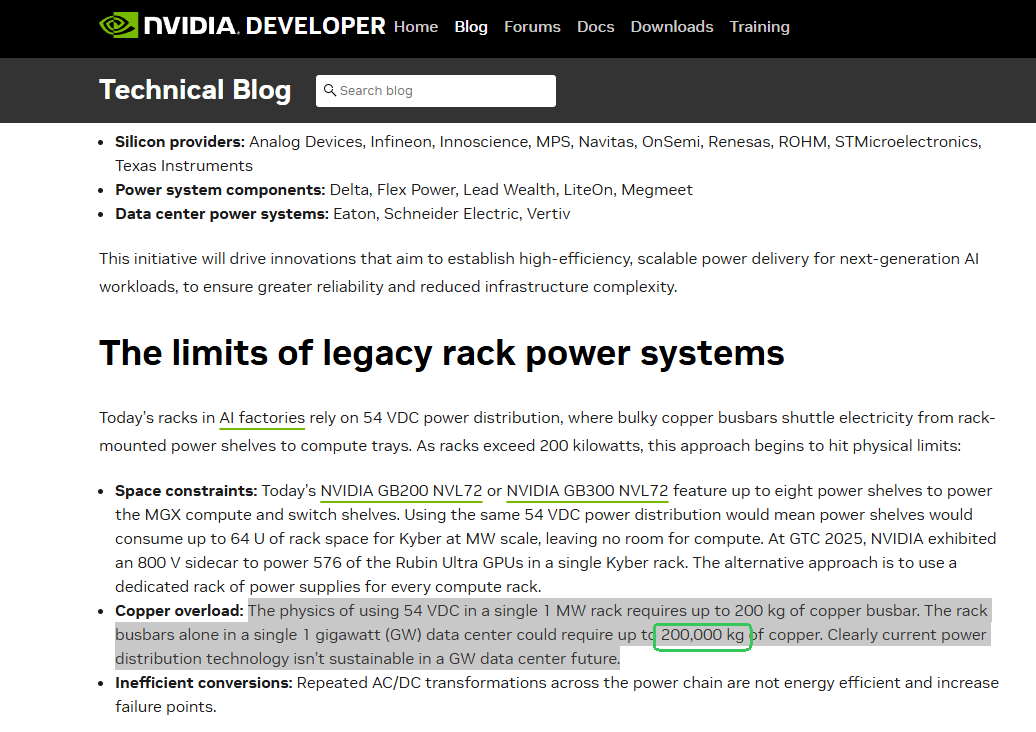
Task: Click the green-boxed 200,000 kg text
Action: tap(702, 635)
